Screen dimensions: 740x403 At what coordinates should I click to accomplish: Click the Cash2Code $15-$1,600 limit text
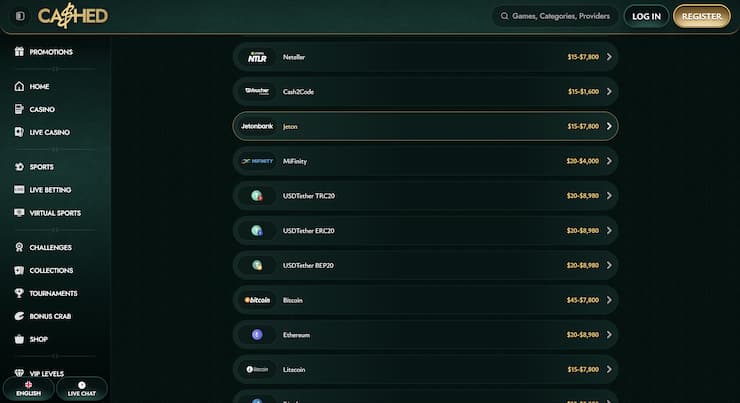click(x=583, y=92)
